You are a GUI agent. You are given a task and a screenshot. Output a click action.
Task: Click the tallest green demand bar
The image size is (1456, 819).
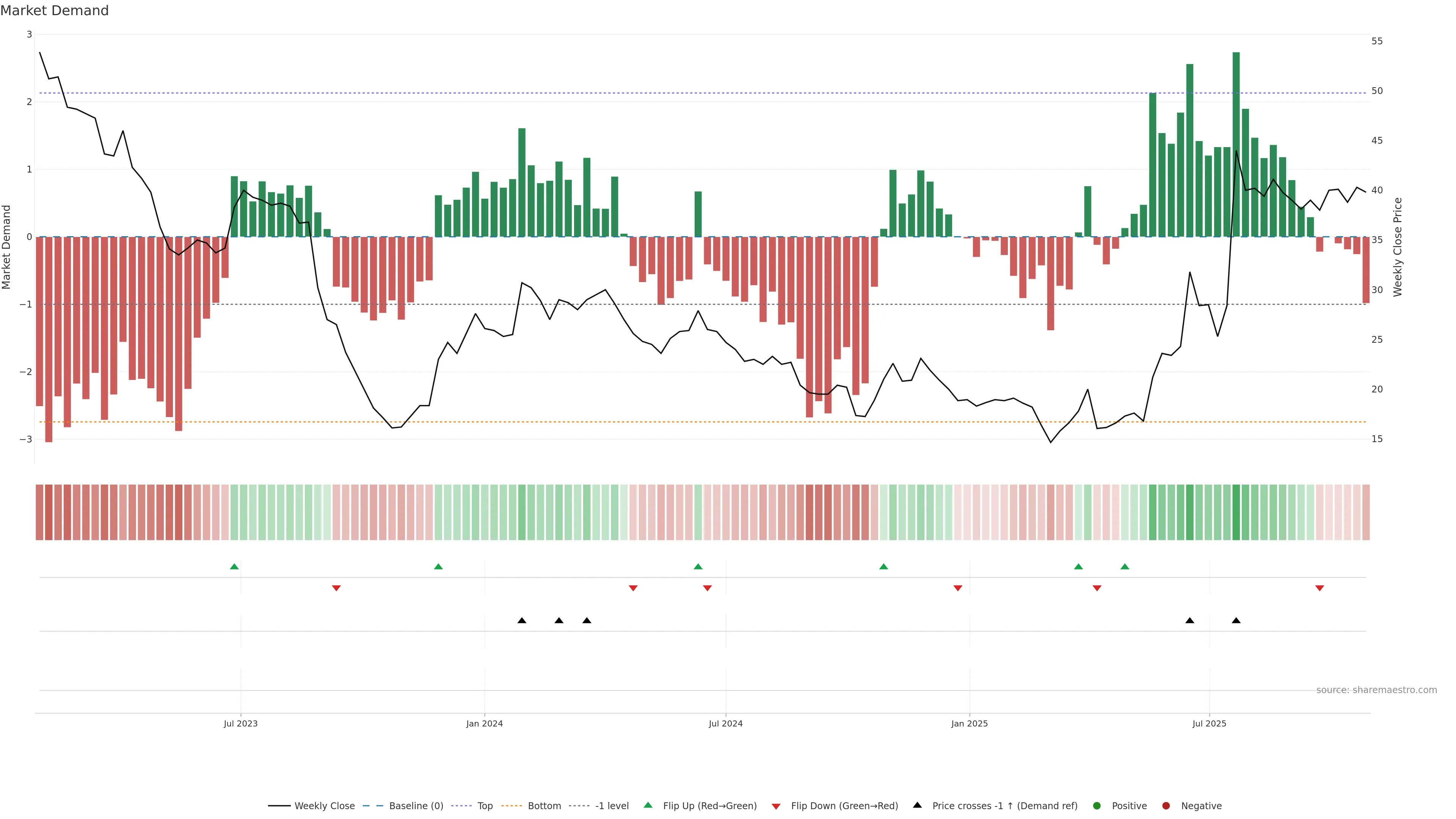[1236, 144]
